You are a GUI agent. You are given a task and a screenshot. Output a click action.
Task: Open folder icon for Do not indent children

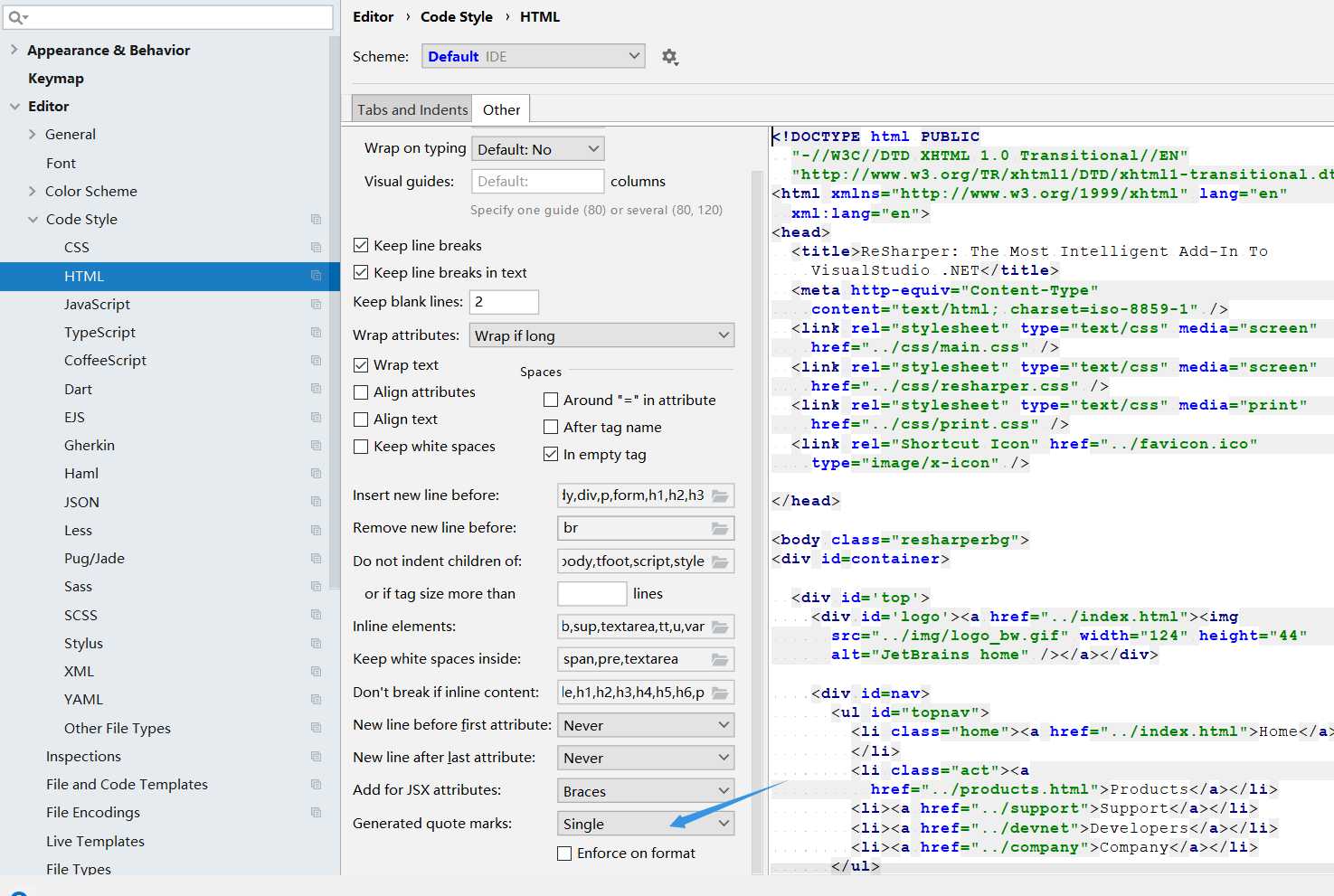[720, 561]
